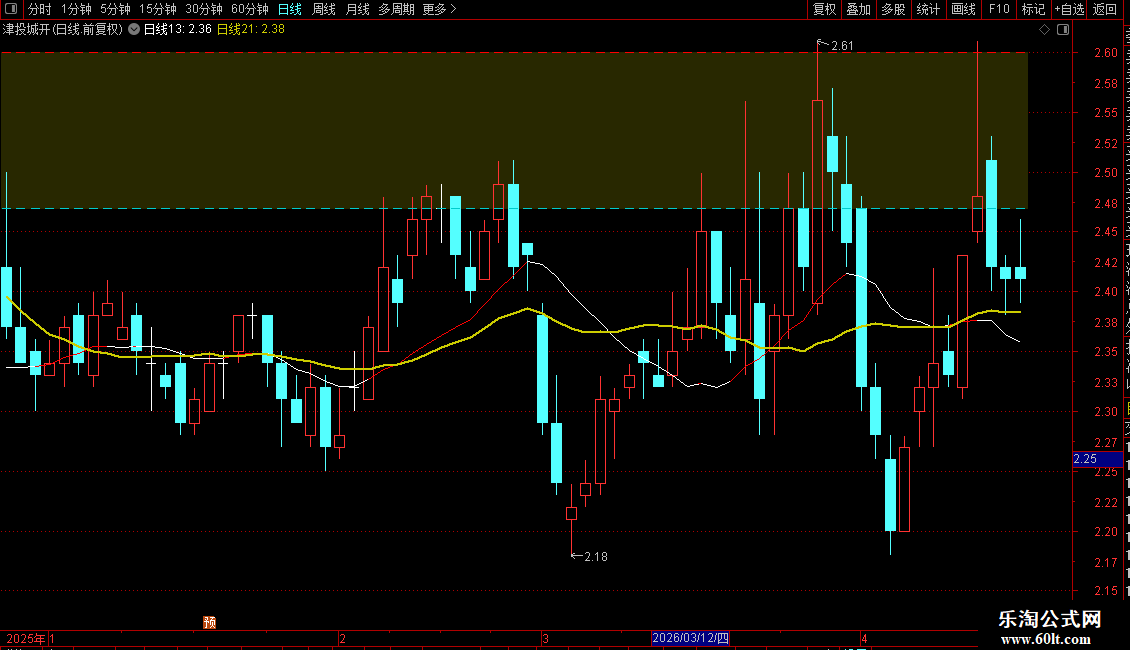The image size is (1130, 650).
Task: Select the 60分钟 period tab
Action: [250, 9]
